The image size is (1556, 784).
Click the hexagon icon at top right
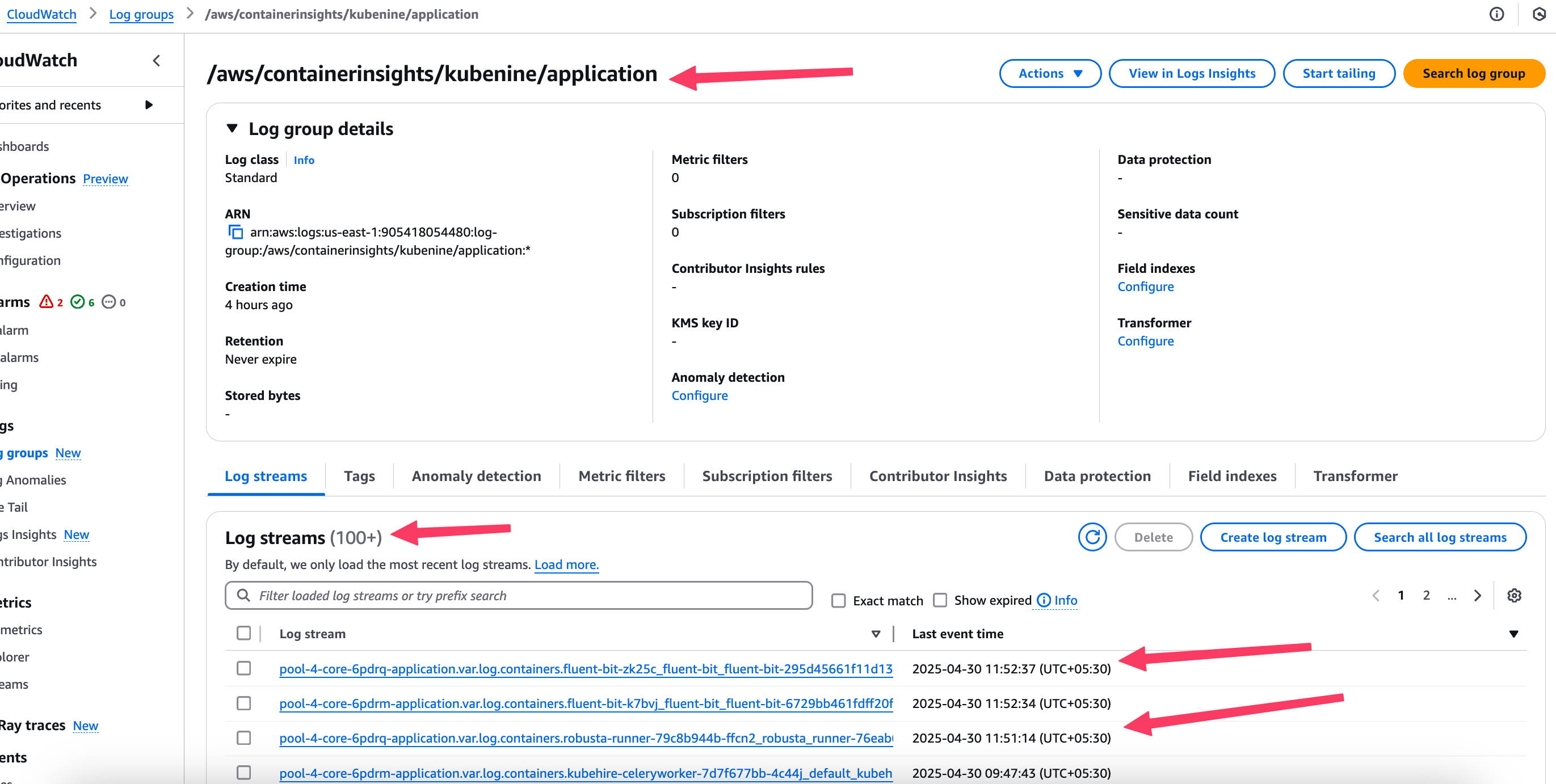(1538, 14)
